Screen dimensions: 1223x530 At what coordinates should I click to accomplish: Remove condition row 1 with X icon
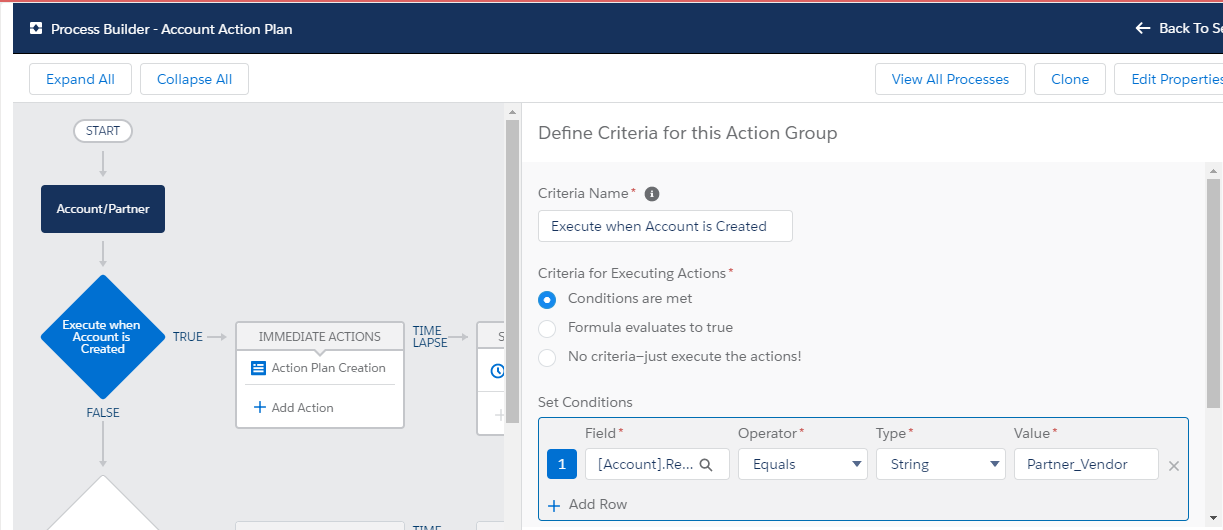click(x=1174, y=466)
